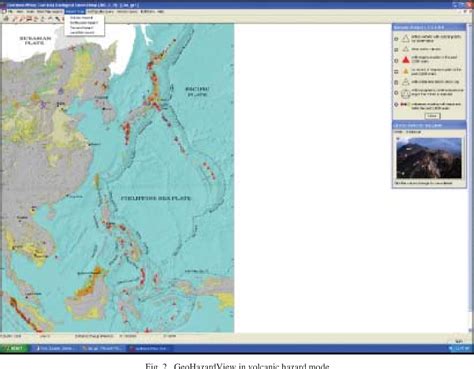The image size is (474, 369).
Task: Click the volcano photo thumbnail
Action: 429,158
